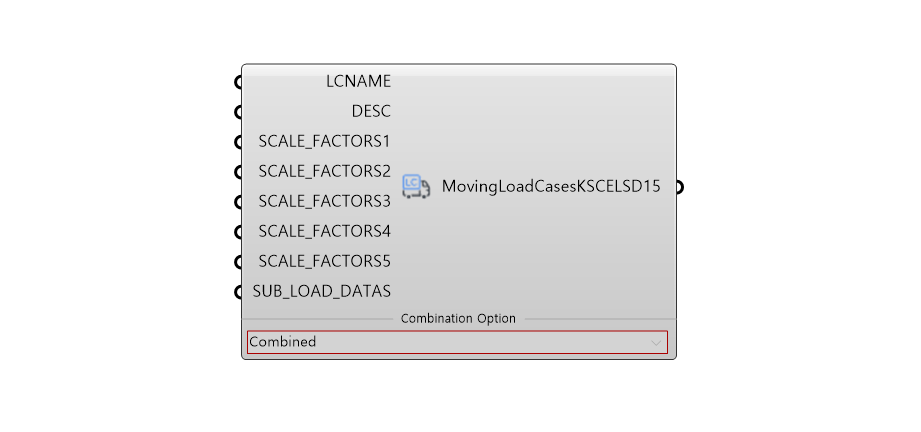
Task: Click the SUB_LOAD_DATAS input connector circle
Action: tap(238, 292)
